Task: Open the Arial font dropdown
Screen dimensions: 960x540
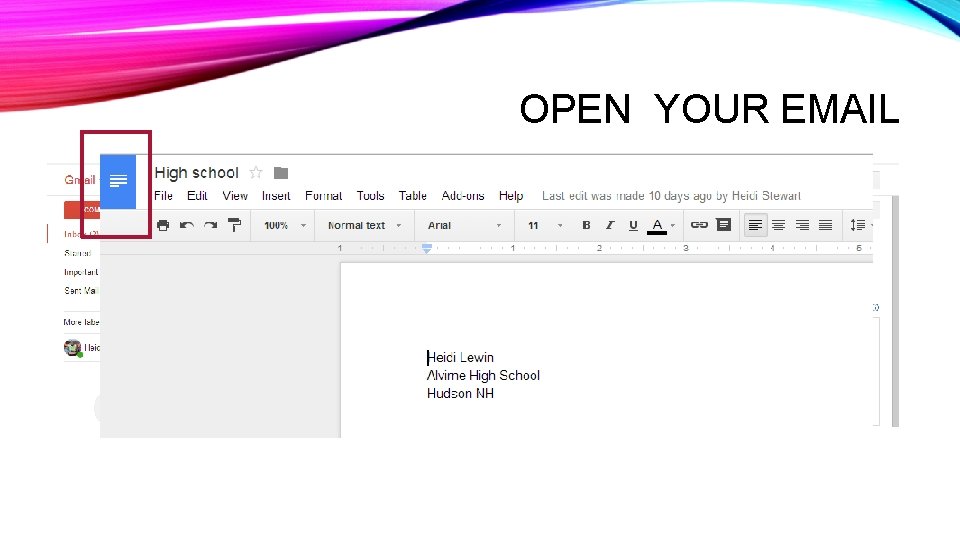Action: point(464,225)
